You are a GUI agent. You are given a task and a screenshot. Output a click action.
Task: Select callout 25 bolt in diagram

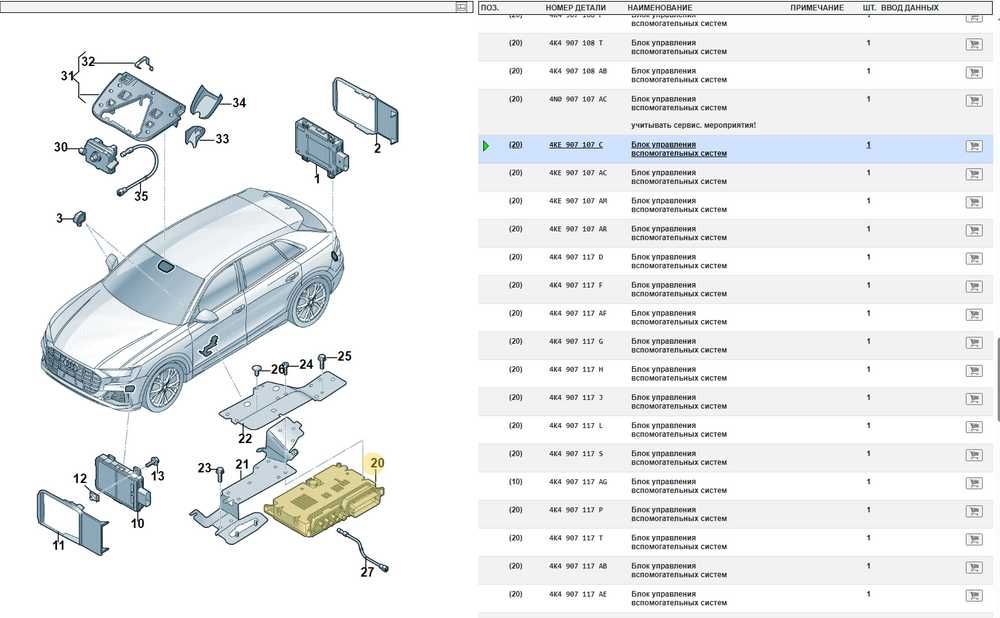tap(344, 356)
